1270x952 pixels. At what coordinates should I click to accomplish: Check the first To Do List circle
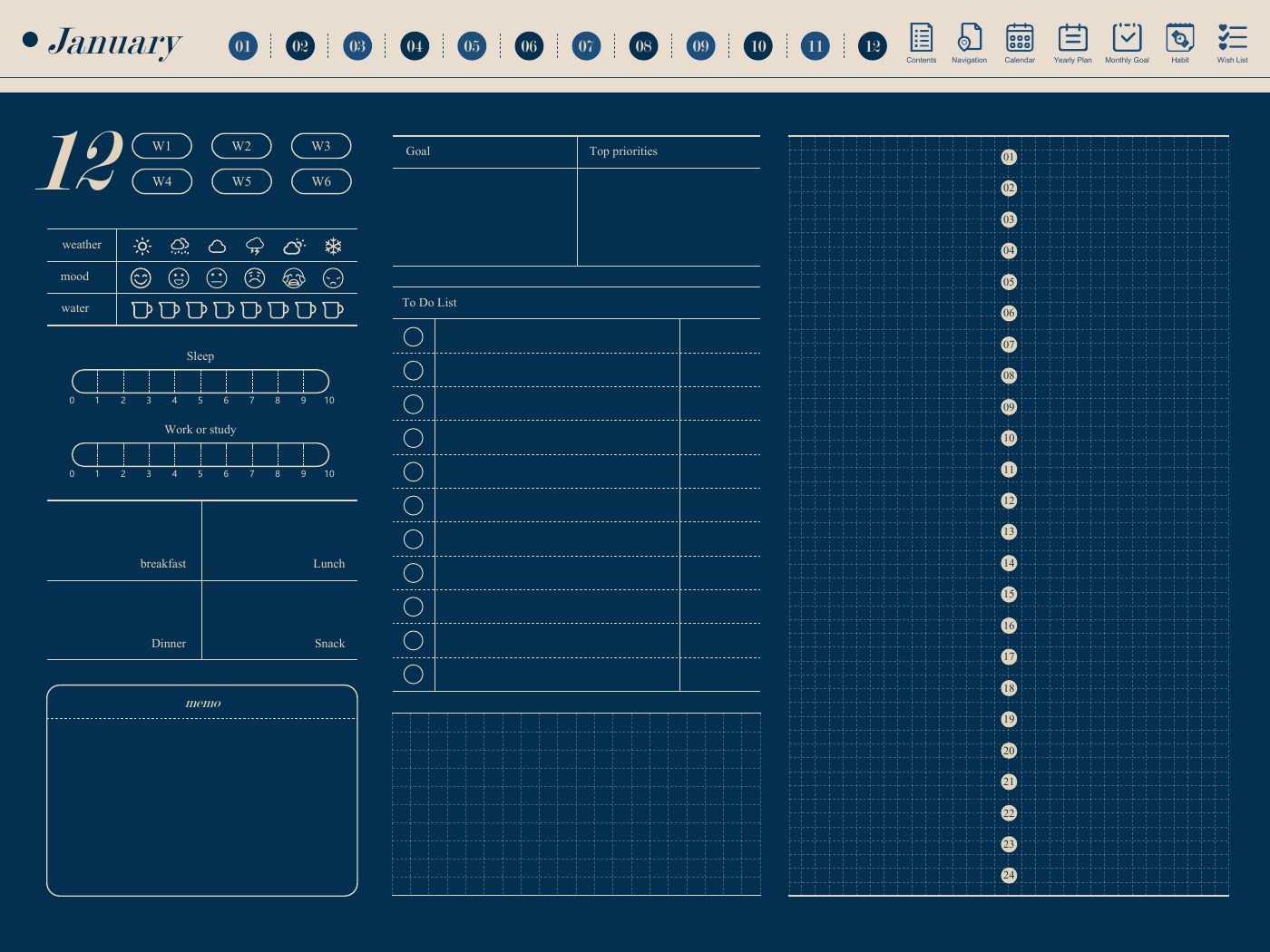(x=413, y=336)
